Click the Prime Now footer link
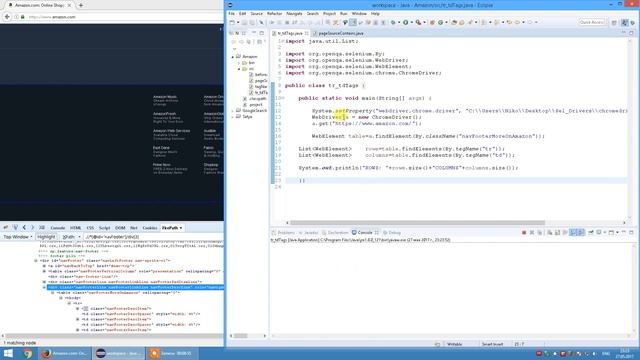Viewport: 640px width, 360px height. click(x=162, y=165)
